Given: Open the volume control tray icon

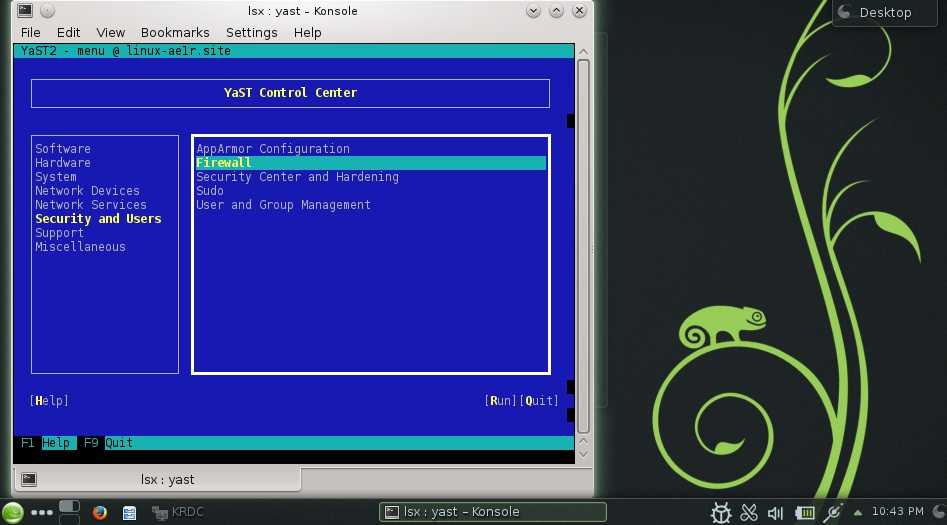Looking at the screenshot, I should coord(775,513).
